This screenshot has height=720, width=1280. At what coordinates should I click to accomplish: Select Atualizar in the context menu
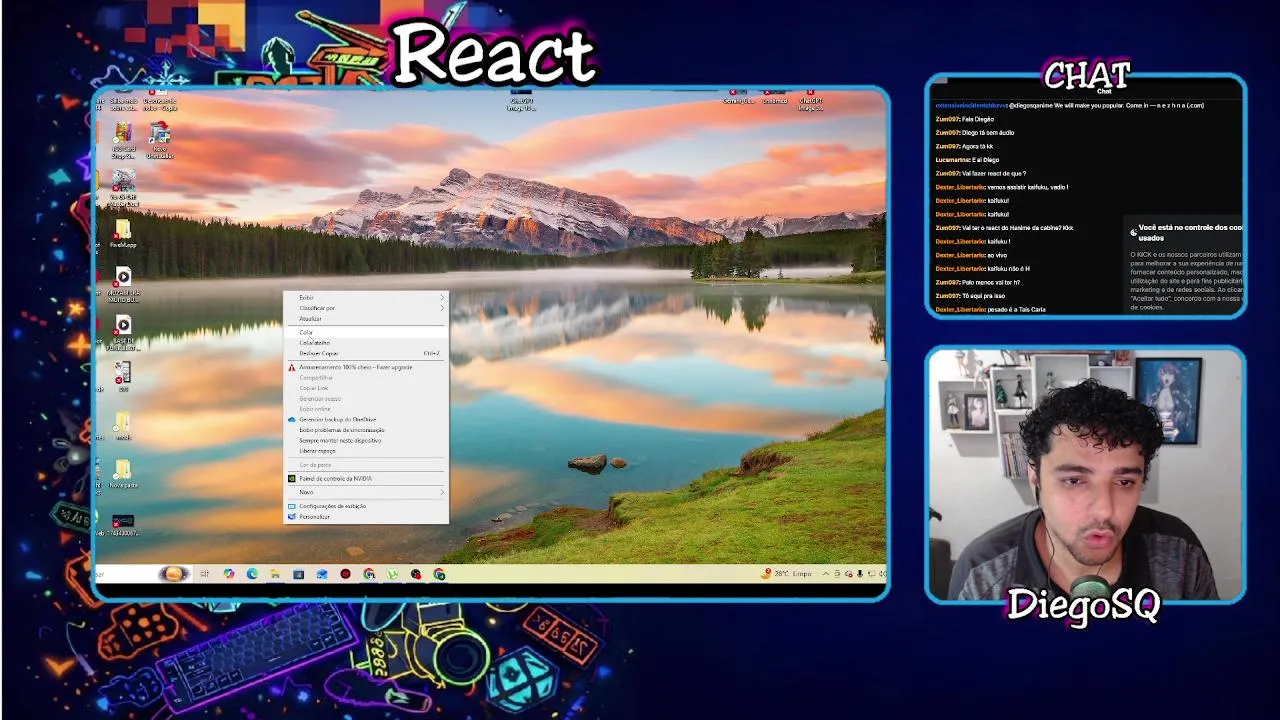click(x=366, y=319)
